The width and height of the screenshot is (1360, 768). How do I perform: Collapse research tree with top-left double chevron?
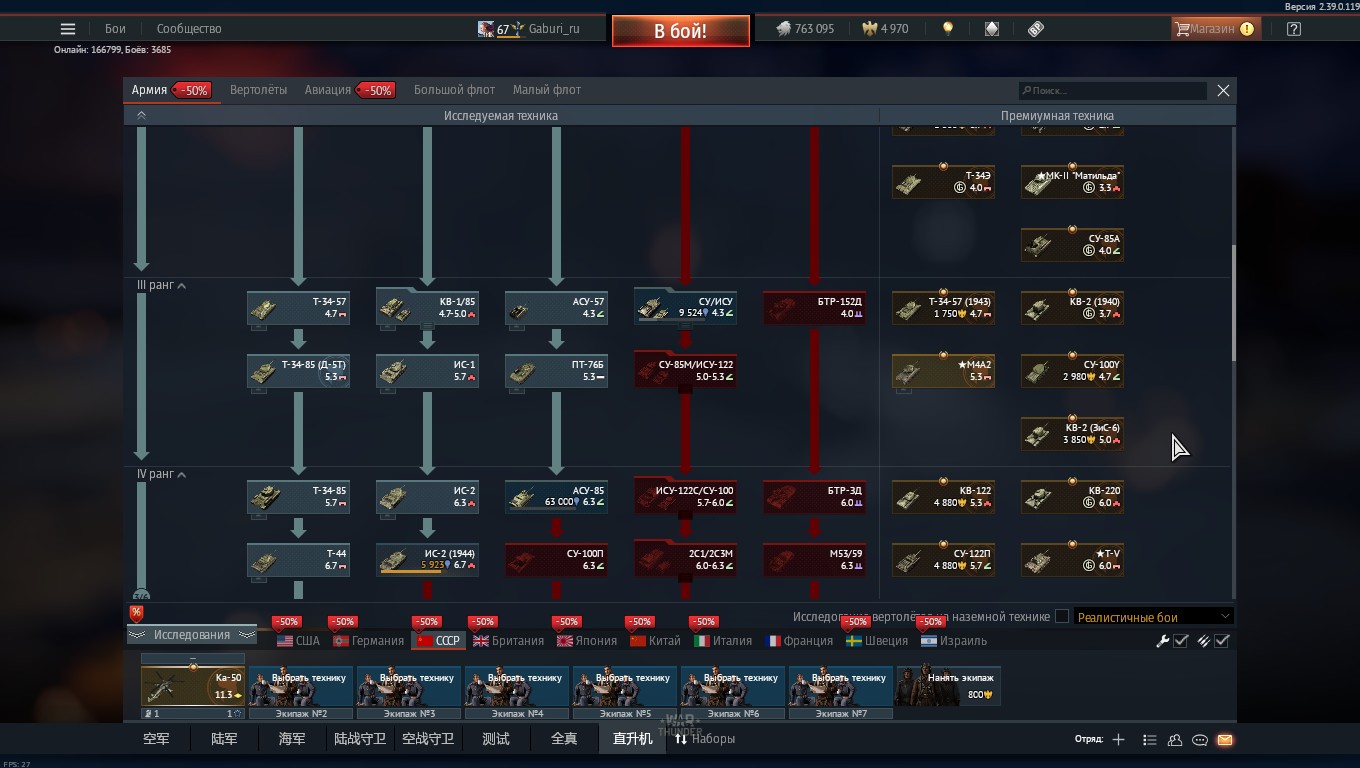(141, 116)
